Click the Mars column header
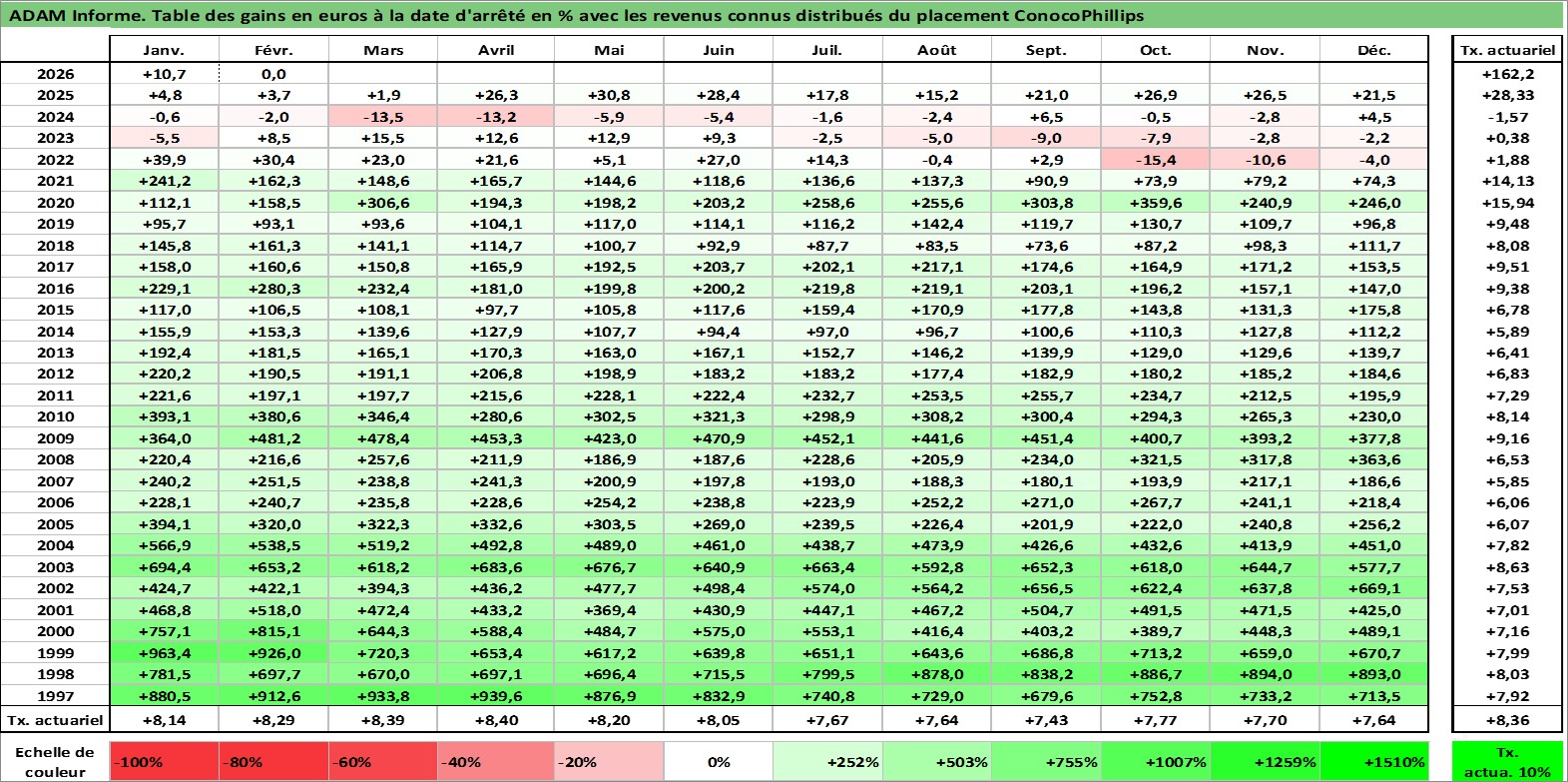This screenshot has height=782, width=1568. [383, 50]
